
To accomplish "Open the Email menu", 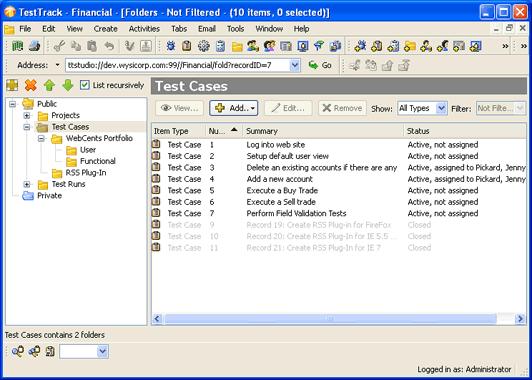I will point(207,29).
